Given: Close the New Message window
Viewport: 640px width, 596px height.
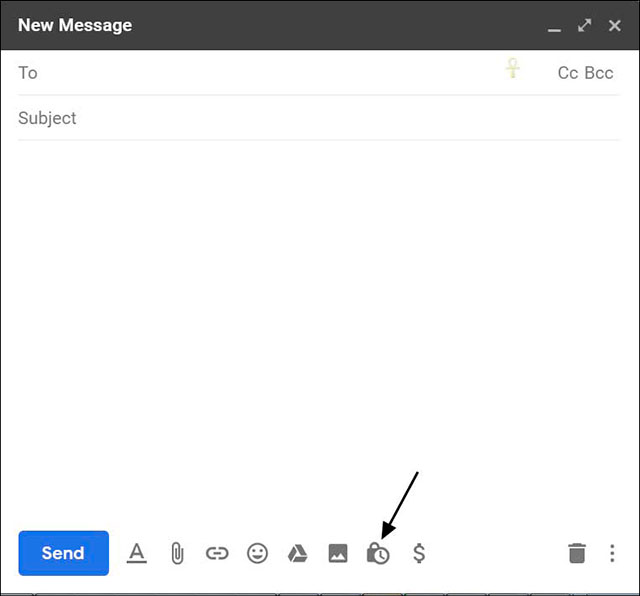Looking at the screenshot, I should click(615, 25).
